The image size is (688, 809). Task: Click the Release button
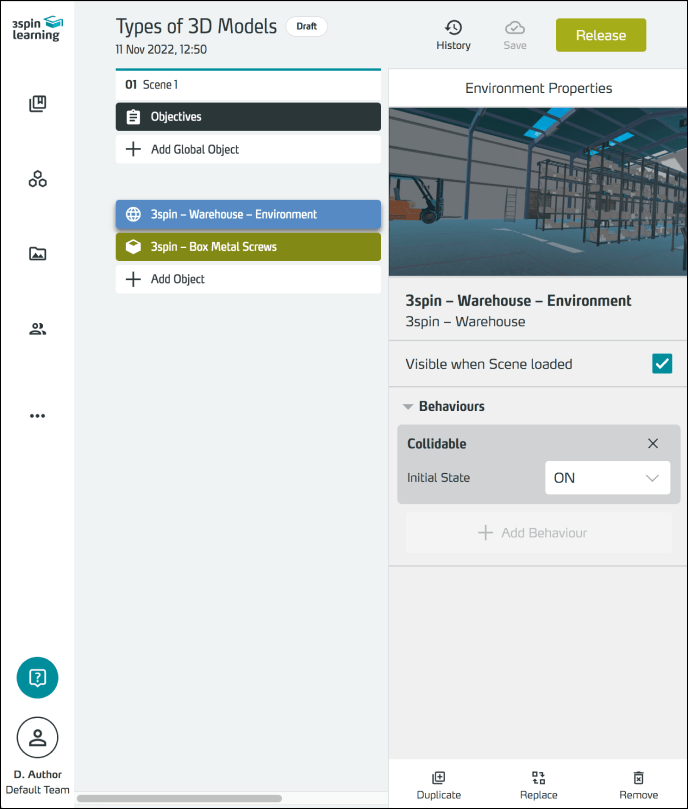[601, 35]
